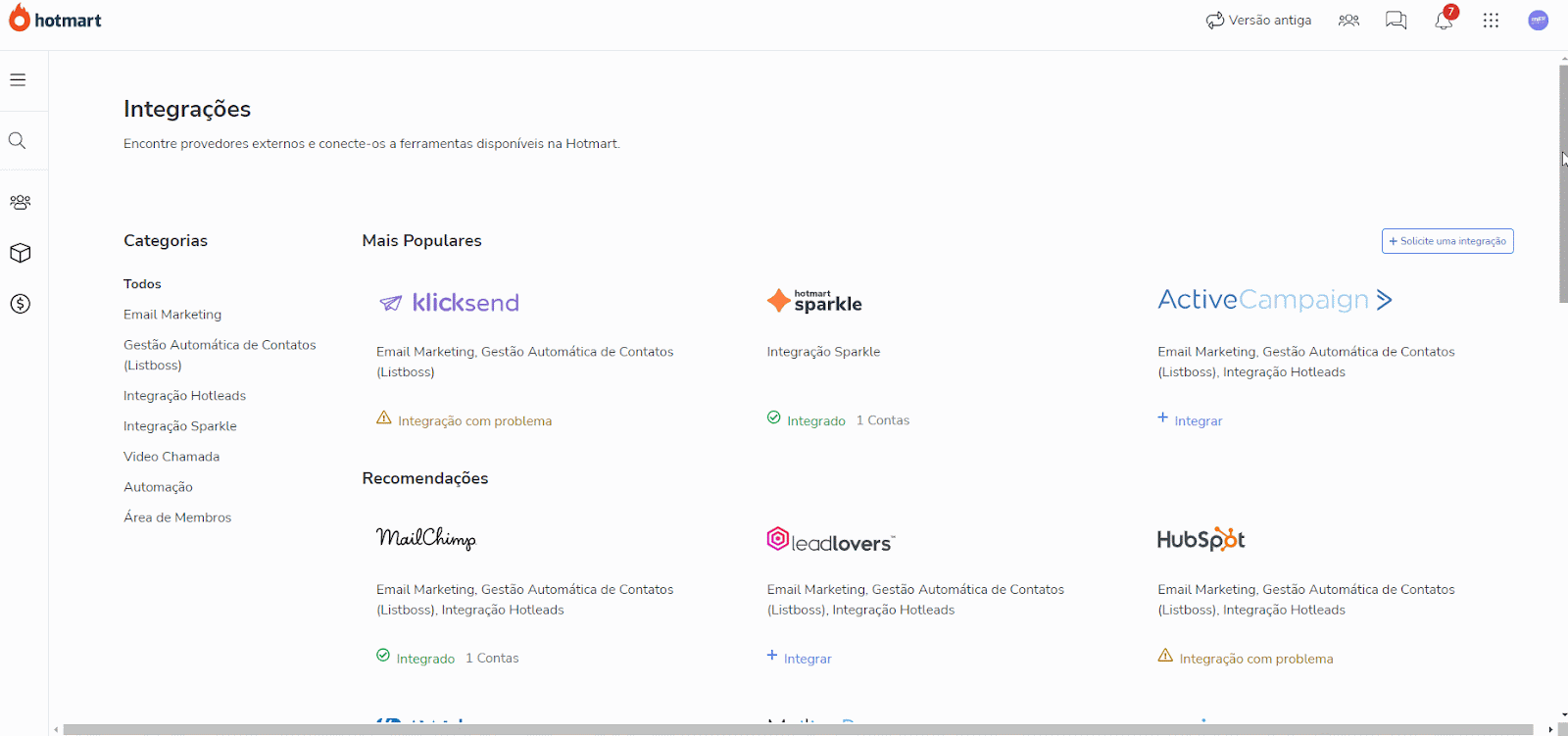Select Gestão Automática de Contatos category
This screenshot has height=736, width=1568.
(x=220, y=355)
